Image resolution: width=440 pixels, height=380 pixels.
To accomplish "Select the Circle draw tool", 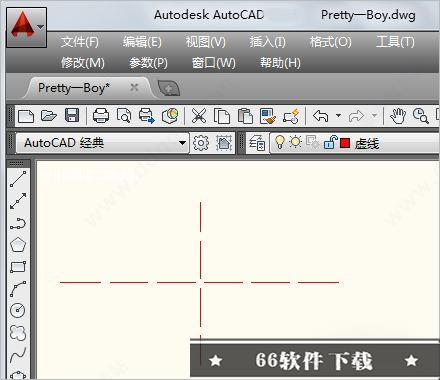I will [x=18, y=310].
